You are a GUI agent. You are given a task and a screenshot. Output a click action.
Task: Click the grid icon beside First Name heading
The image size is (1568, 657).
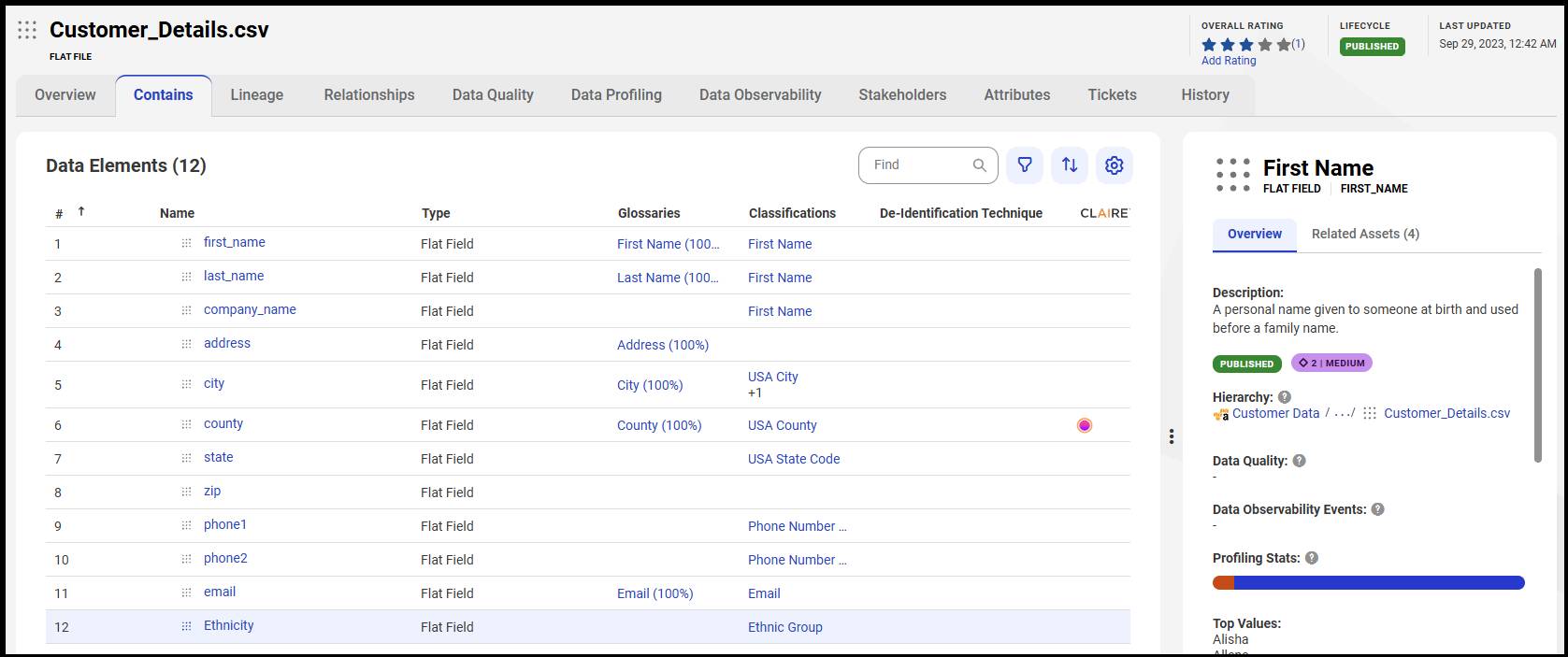(1233, 175)
